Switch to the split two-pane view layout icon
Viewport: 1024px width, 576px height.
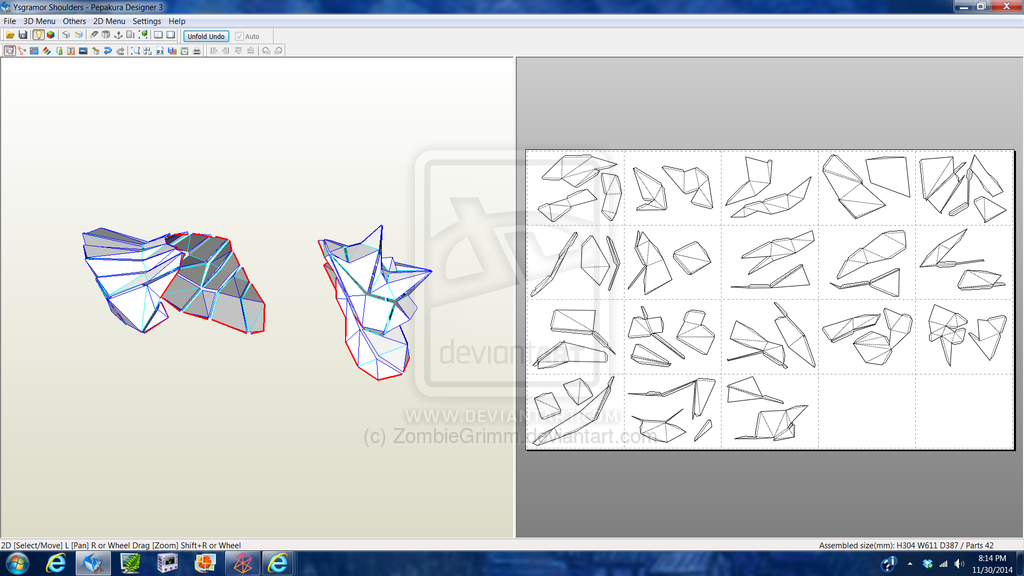[x=159, y=35]
